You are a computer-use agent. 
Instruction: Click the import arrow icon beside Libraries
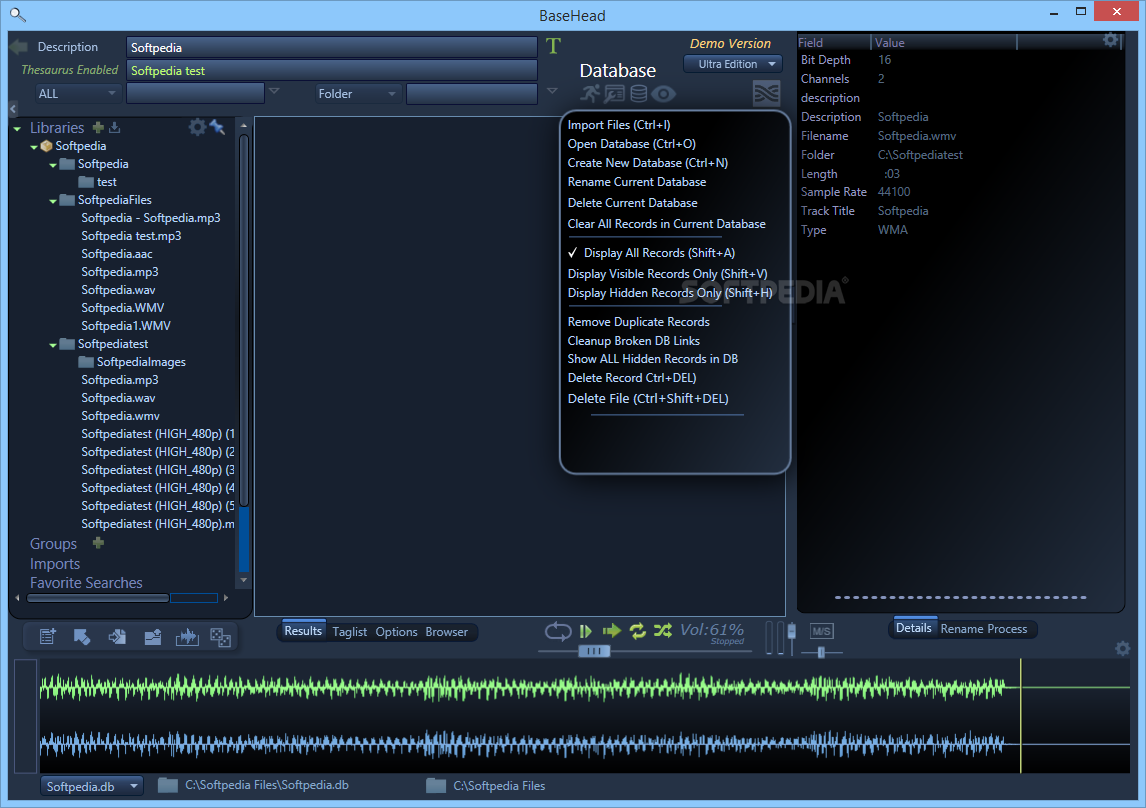click(115, 127)
